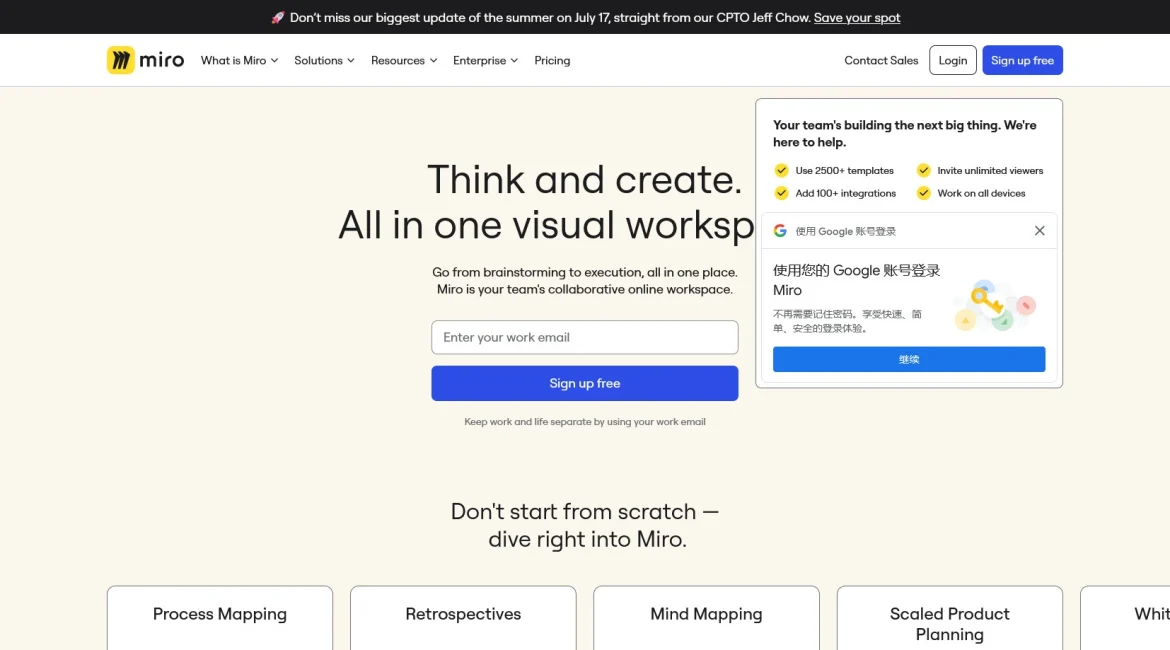Select the Retrospectives card

pyautogui.click(x=463, y=617)
